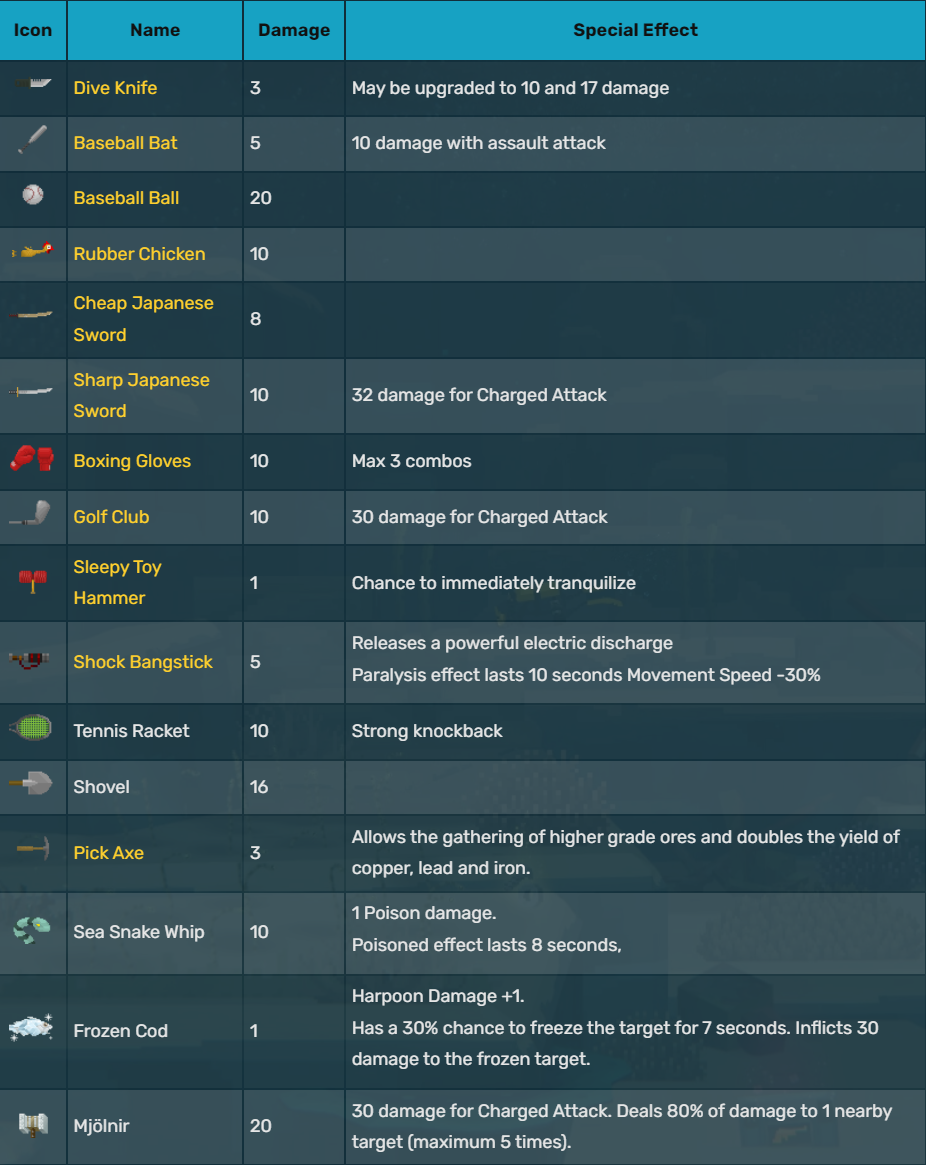The image size is (926, 1165).
Task: Click the green Tennis Racket icon
Action: tap(33, 728)
